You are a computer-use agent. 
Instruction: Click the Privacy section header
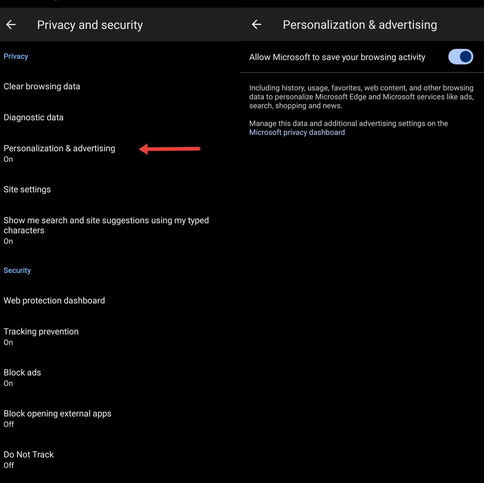(16, 56)
